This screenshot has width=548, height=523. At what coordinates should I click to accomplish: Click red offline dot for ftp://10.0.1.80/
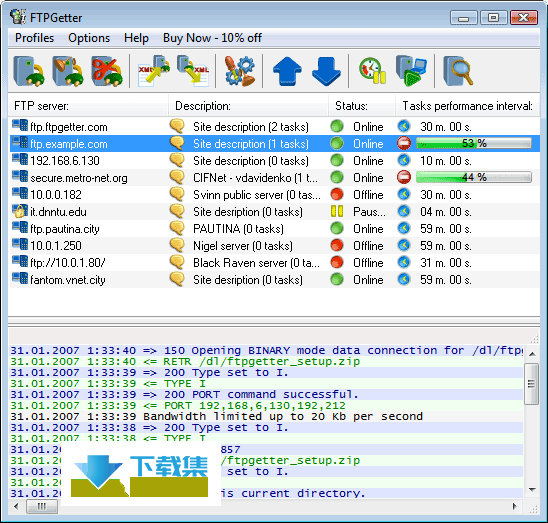pyautogui.click(x=337, y=262)
